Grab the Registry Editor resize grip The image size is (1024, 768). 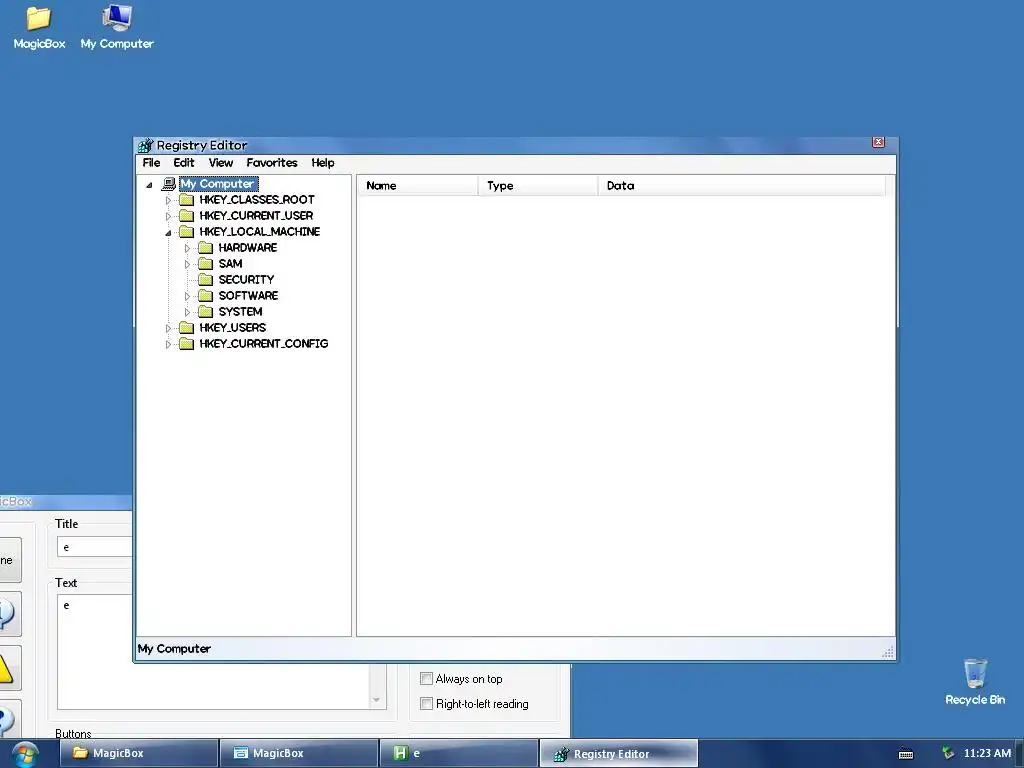(x=888, y=652)
